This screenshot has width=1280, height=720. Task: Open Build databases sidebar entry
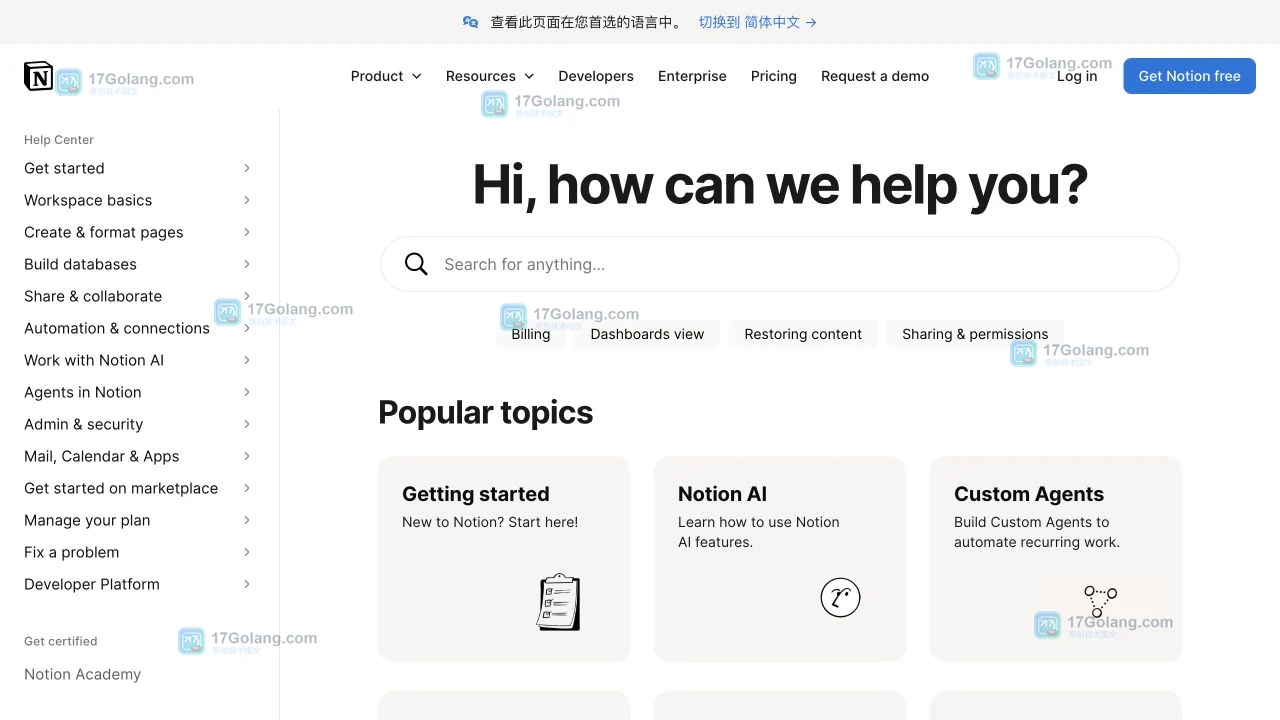coord(80,264)
